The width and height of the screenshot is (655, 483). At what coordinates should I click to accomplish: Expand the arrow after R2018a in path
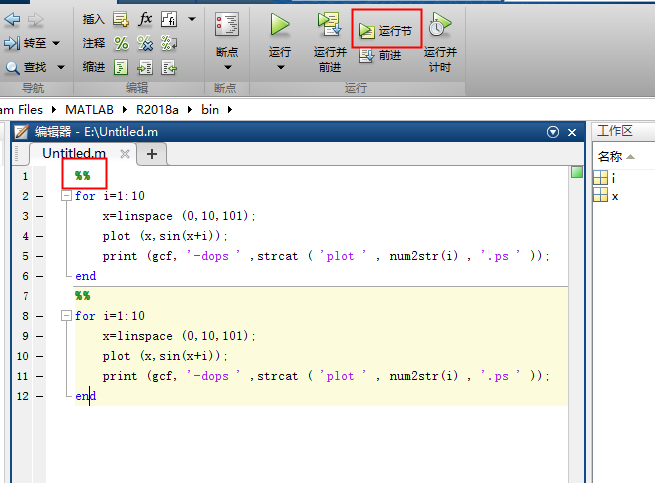pos(190,110)
